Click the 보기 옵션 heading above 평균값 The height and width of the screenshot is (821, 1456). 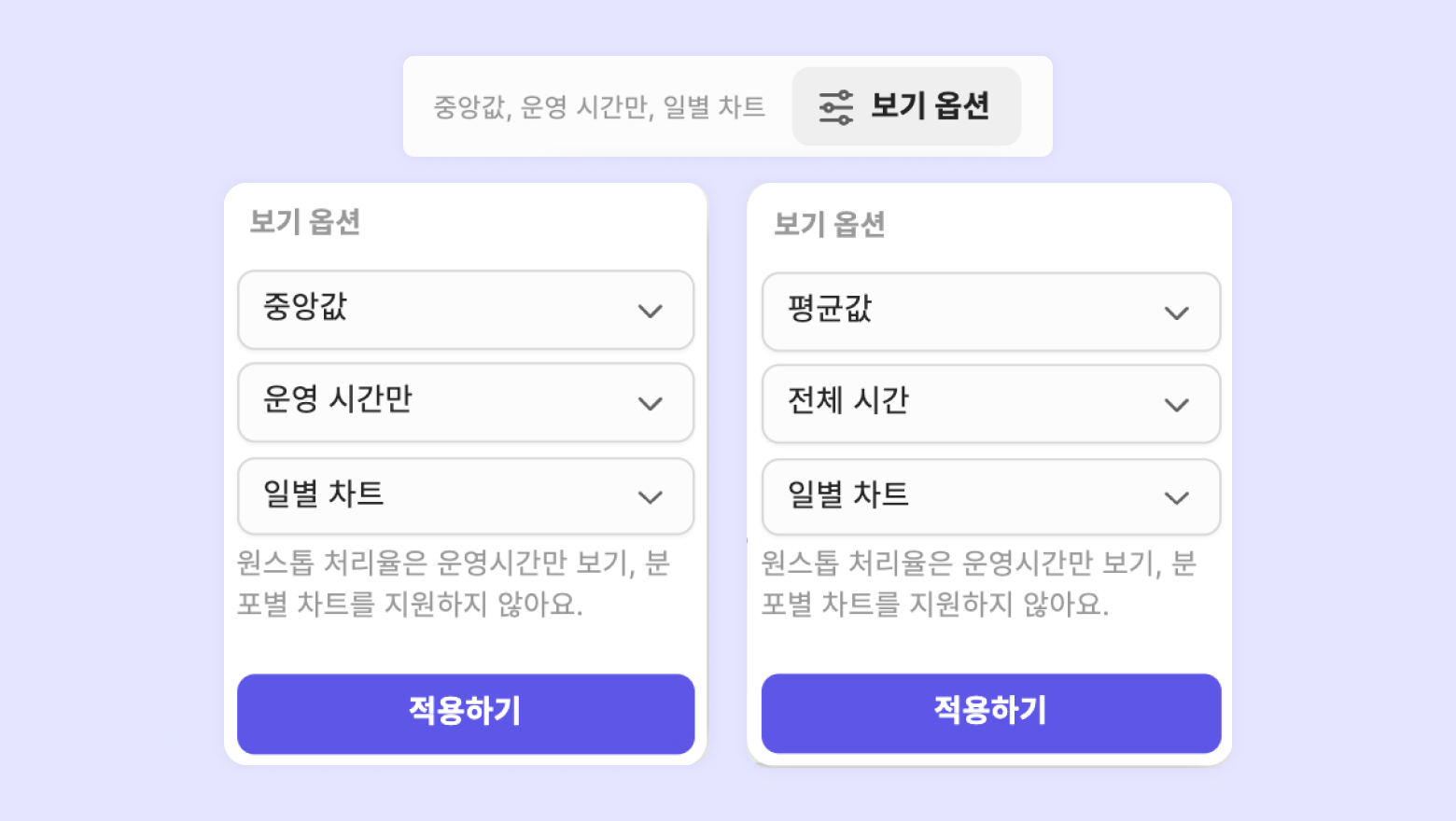point(829,225)
